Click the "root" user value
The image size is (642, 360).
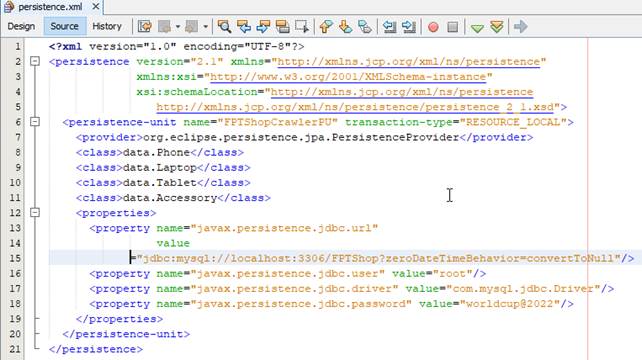(x=452, y=274)
